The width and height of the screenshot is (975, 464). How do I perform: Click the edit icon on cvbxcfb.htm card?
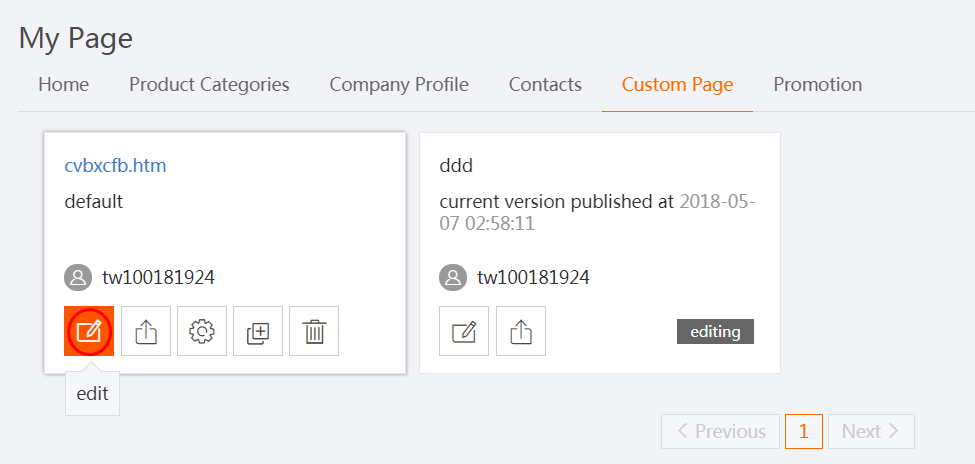(89, 331)
